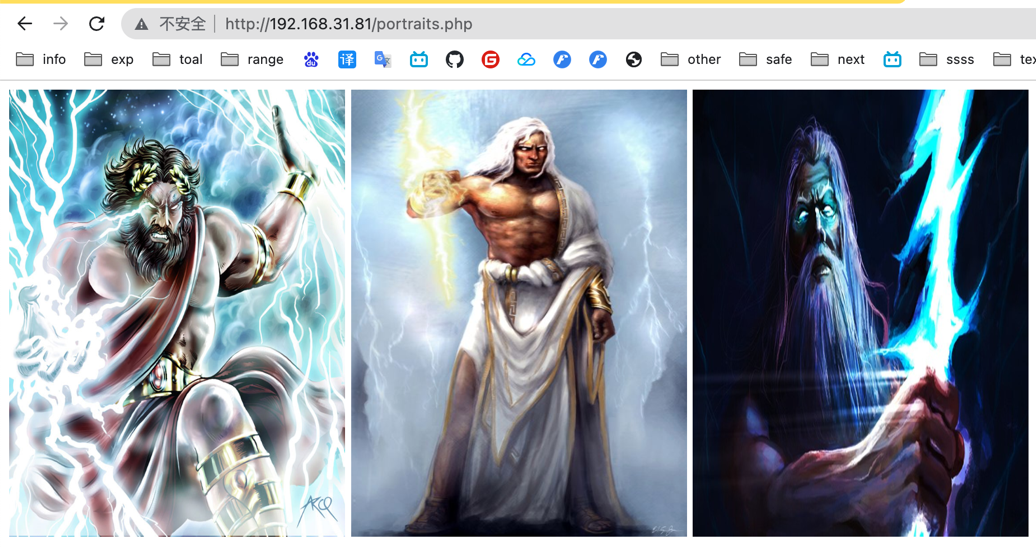Go back to the previous page
The height and width of the screenshot is (547, 1036).
pyautogui.click(x=25, y=23)
